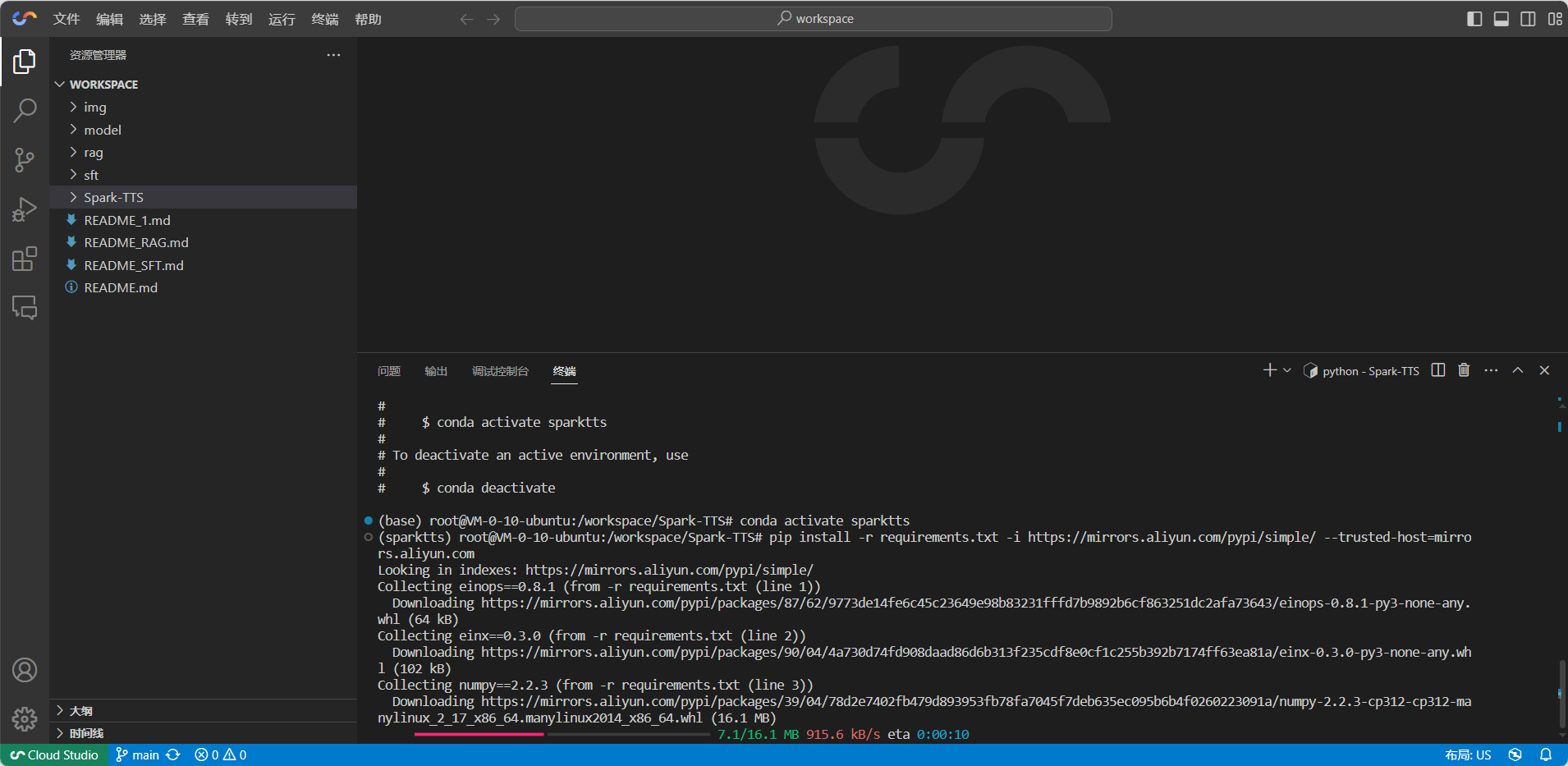Select the python - Spark-TTS terminal
Viewport: 1568px width, 766px height.
click(1361, 371)
